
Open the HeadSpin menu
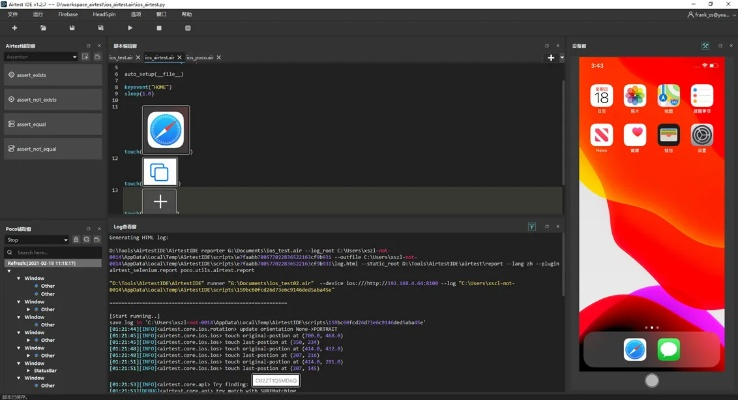103,15
